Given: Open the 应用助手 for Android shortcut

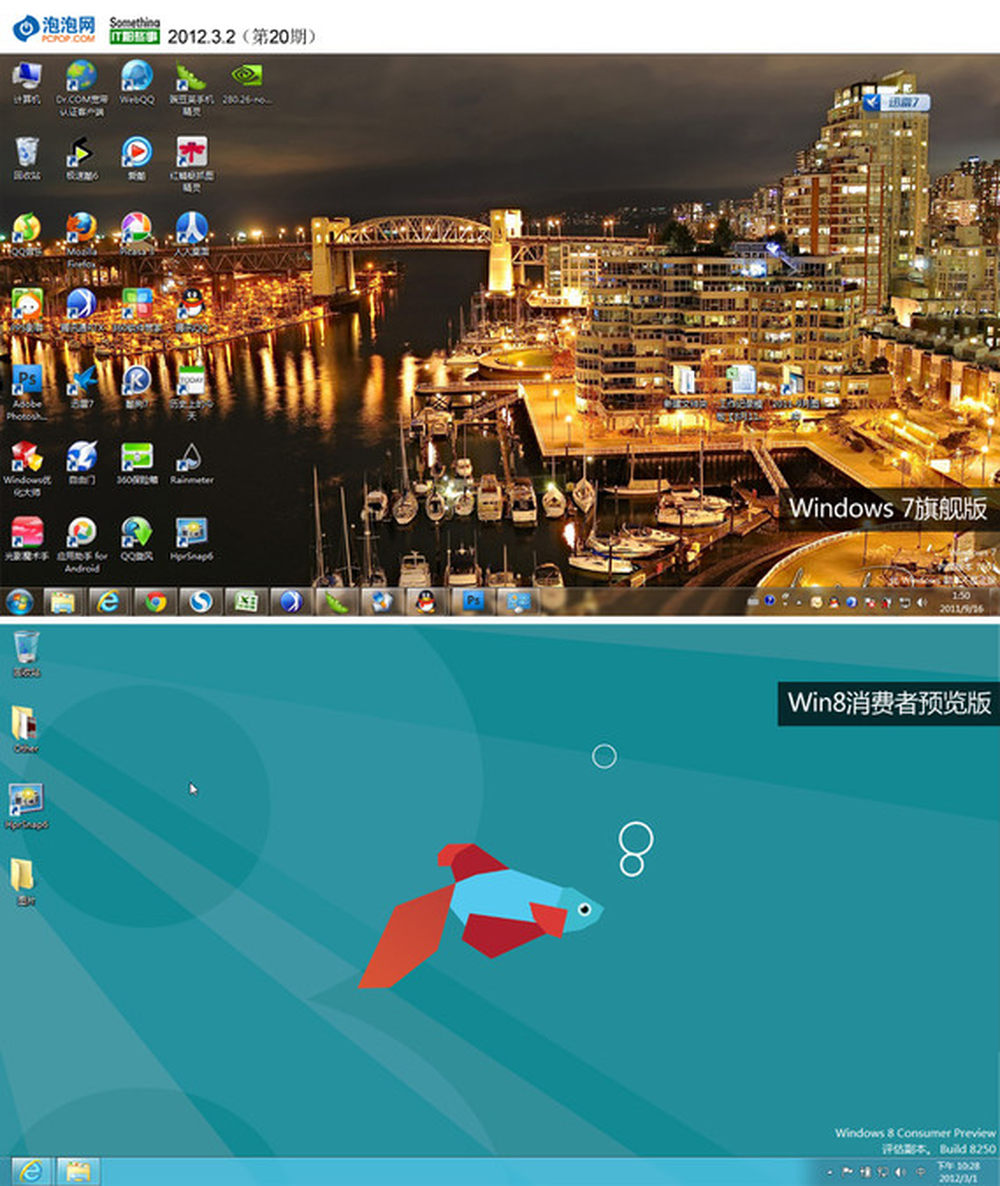Looking at the screenshot, I should (82, 545).
